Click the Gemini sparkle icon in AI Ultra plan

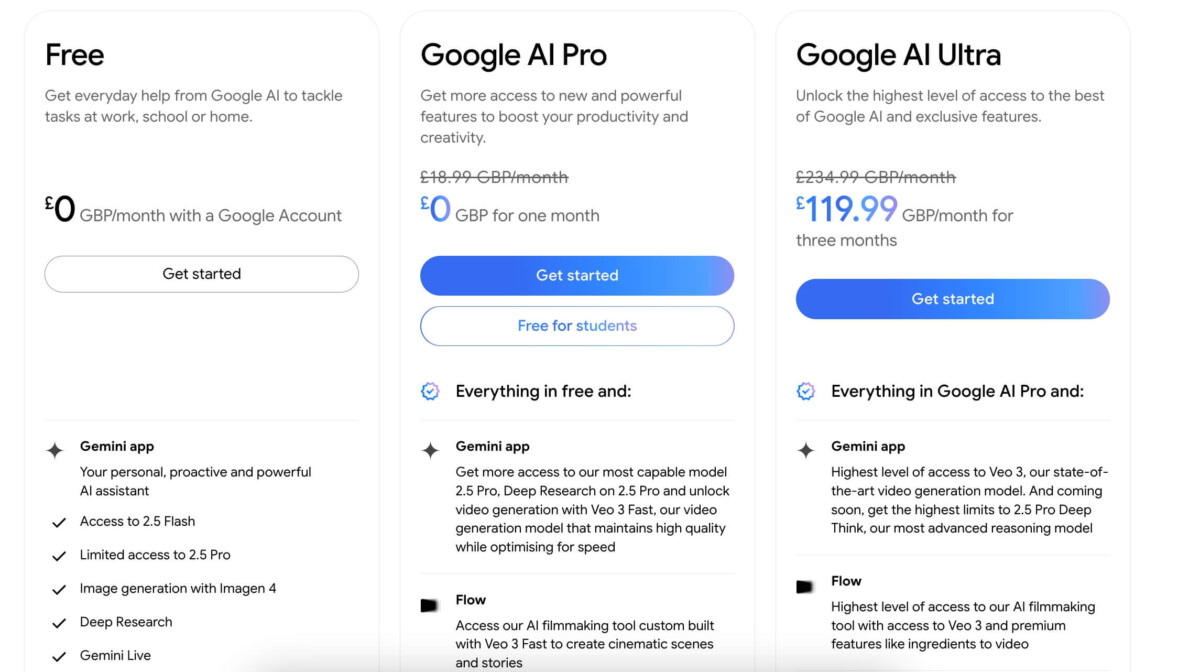[x=806, y=451]
